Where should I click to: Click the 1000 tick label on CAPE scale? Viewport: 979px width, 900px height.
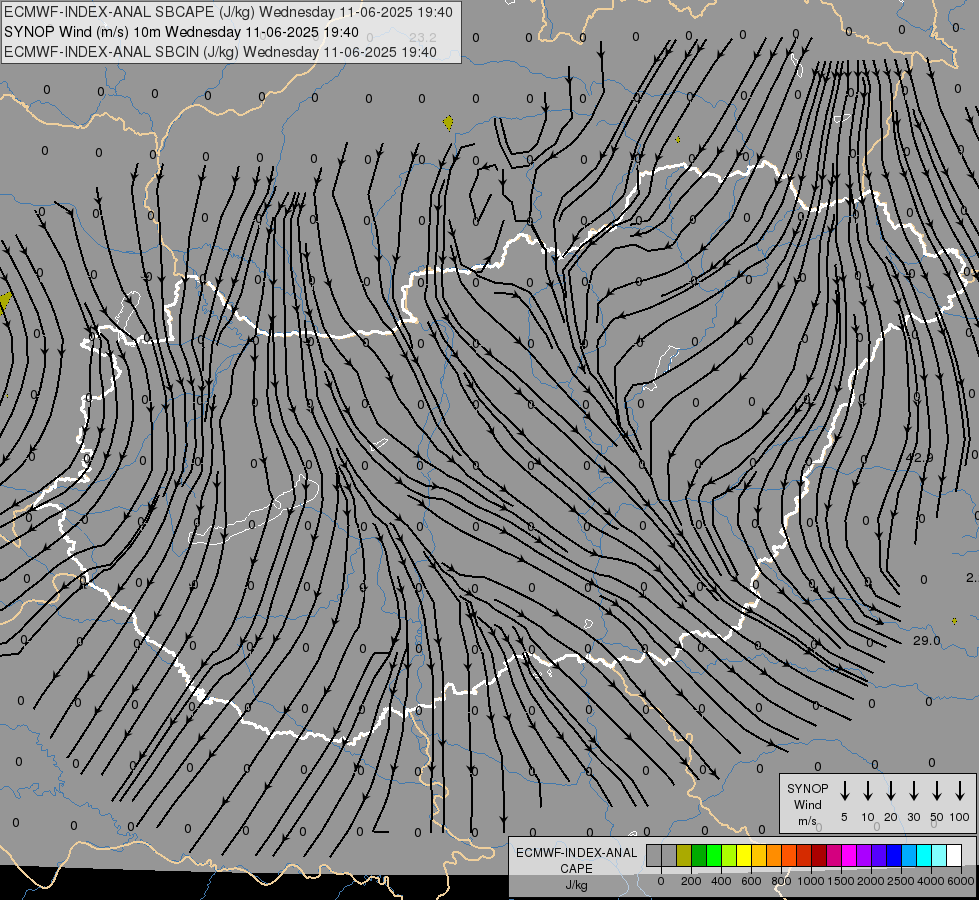point(811,881)
